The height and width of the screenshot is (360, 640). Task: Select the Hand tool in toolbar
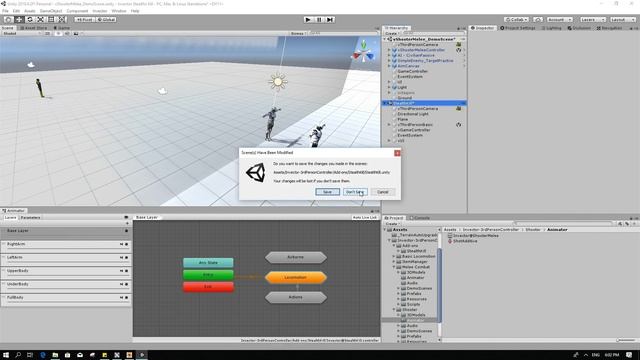click(x=8, y=20)
